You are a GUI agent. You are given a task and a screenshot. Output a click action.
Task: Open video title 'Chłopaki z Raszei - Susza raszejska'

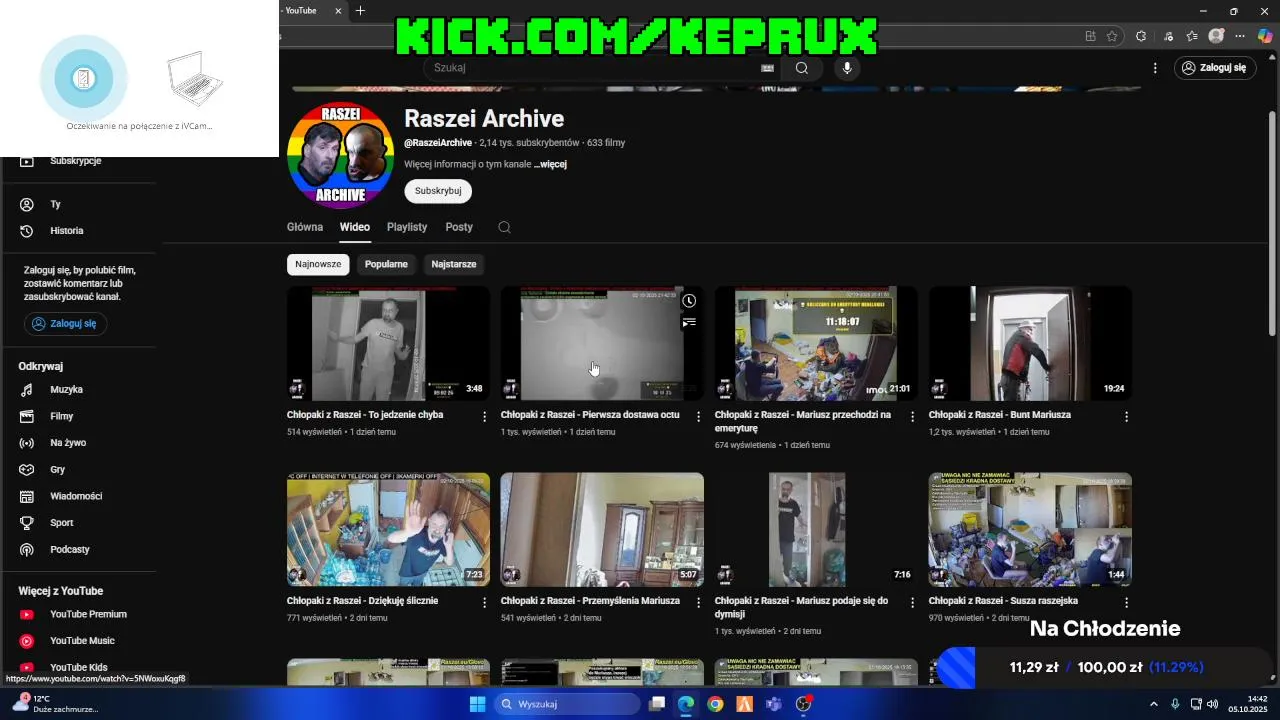click(1003, 601)
